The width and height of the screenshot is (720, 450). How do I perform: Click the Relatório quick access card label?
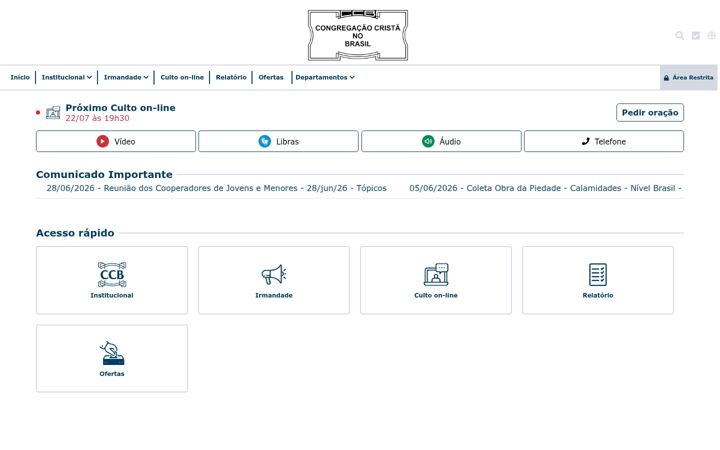pos(598,295)
